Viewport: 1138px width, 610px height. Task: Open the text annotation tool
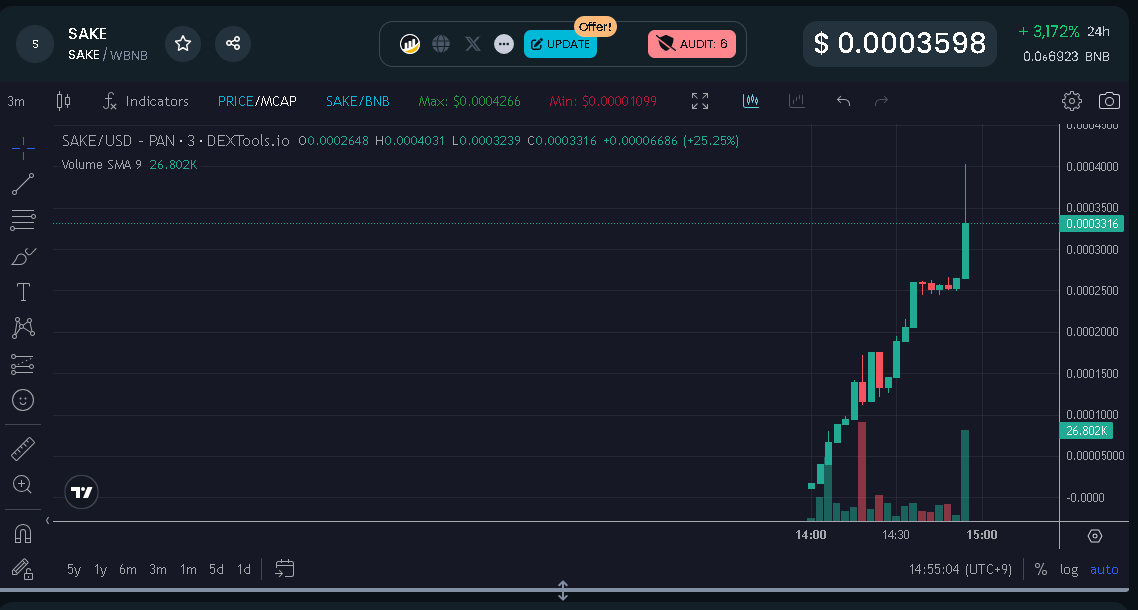tap(22, 292)
